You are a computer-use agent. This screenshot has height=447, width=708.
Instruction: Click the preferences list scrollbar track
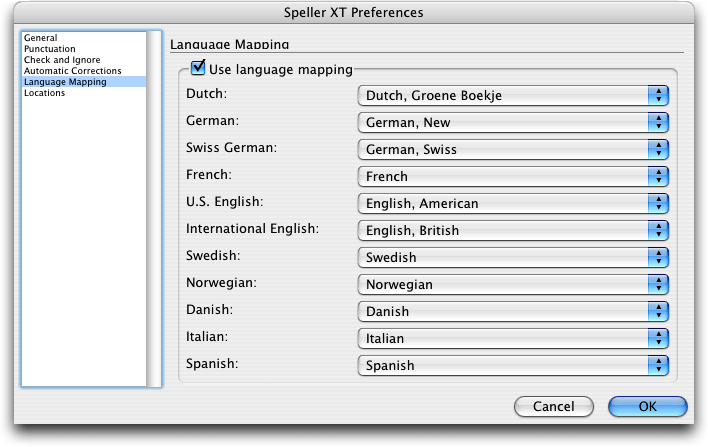click(154, 209)
